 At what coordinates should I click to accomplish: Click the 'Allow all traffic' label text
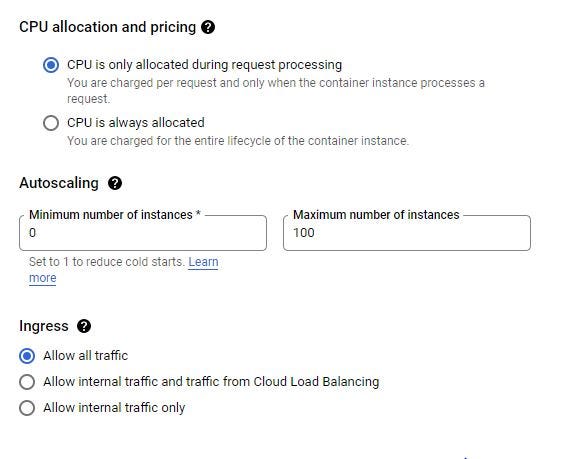click(x=86, y=356)
